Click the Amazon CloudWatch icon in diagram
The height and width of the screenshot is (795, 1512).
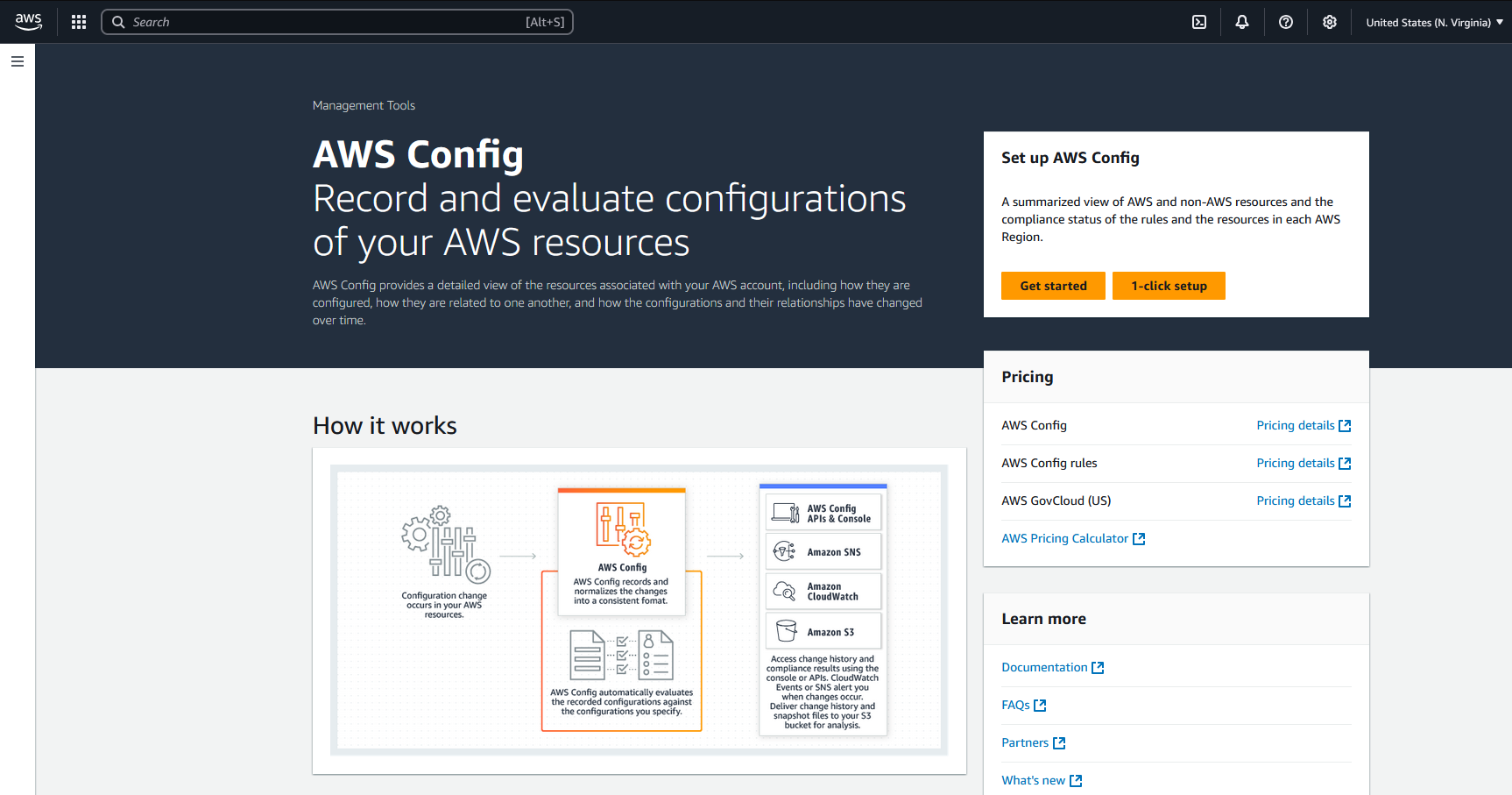pos(784,592)
